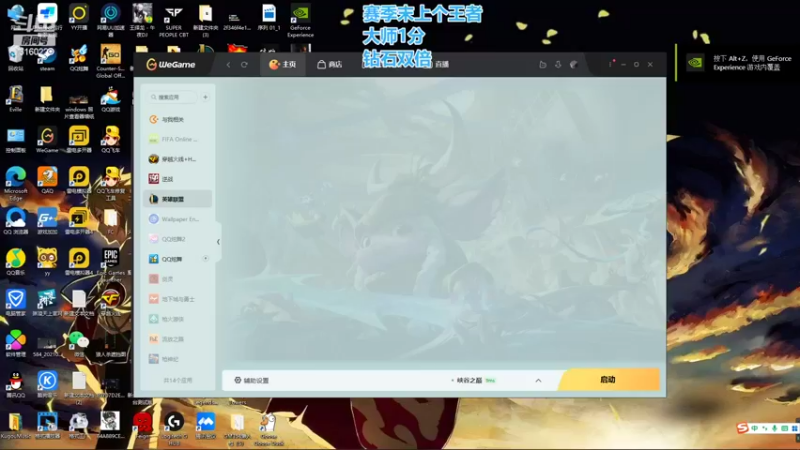Select 与我相关 in the sidebar
Image resolution: width=800 pixels, height=450 pixels.
click(x=178, y=119)
